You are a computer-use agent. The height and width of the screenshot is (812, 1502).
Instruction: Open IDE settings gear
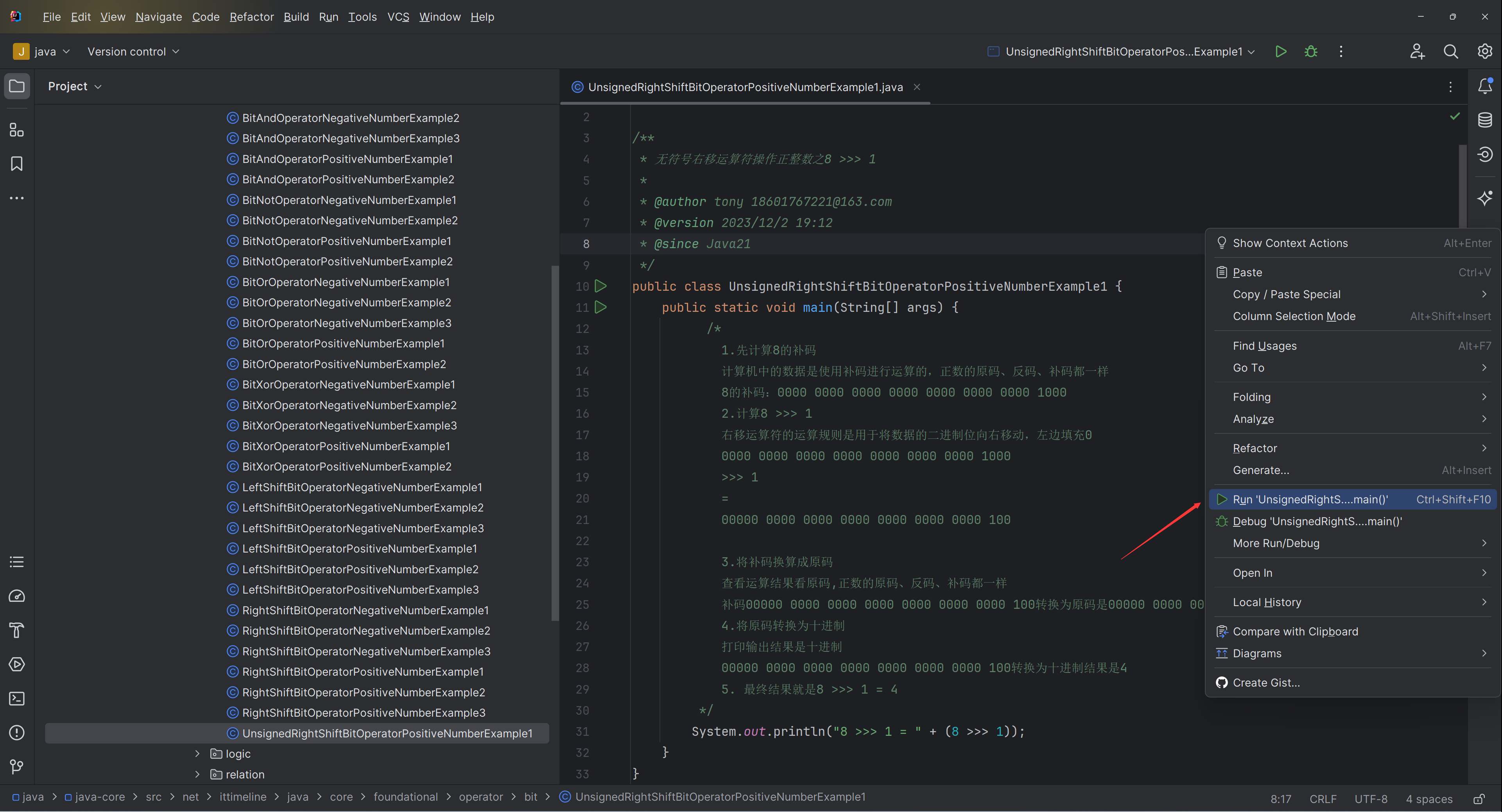[1484, 51]
